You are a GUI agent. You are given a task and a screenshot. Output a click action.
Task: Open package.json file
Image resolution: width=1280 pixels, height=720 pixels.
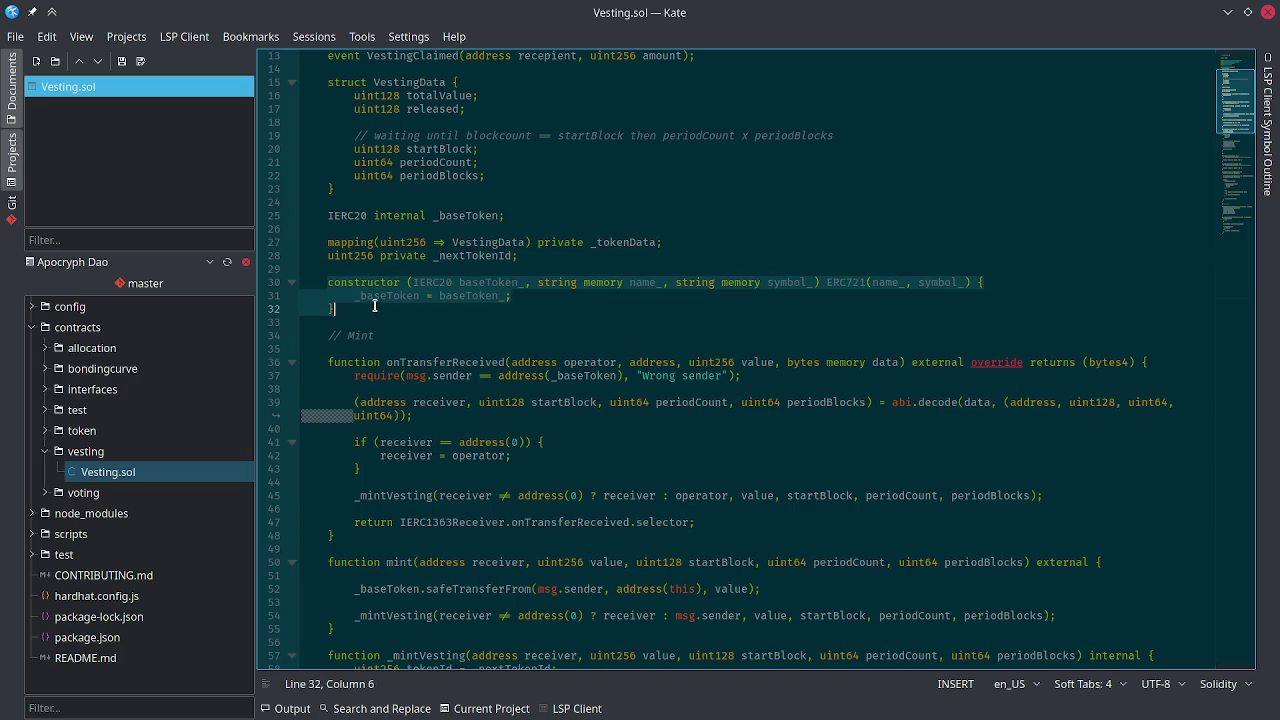(x=87, y=637)
